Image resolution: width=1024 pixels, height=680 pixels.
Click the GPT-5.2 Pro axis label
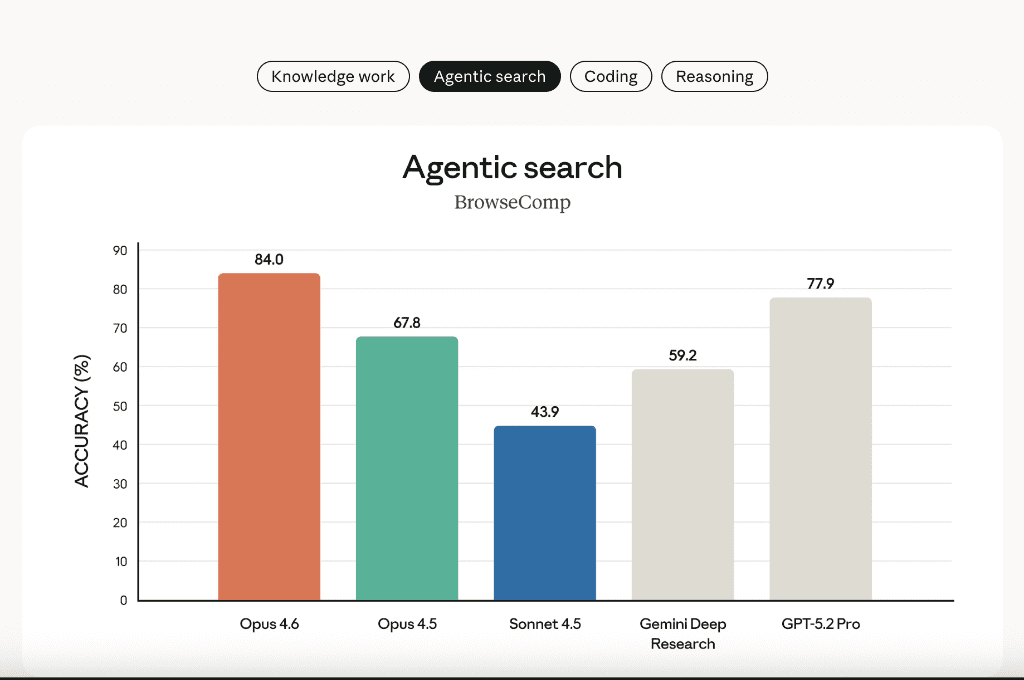(x=820, y=623)
